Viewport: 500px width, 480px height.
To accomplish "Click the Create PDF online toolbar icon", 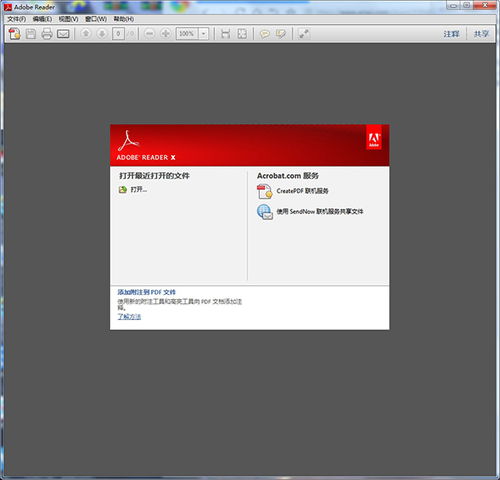I will click(14, 34).
